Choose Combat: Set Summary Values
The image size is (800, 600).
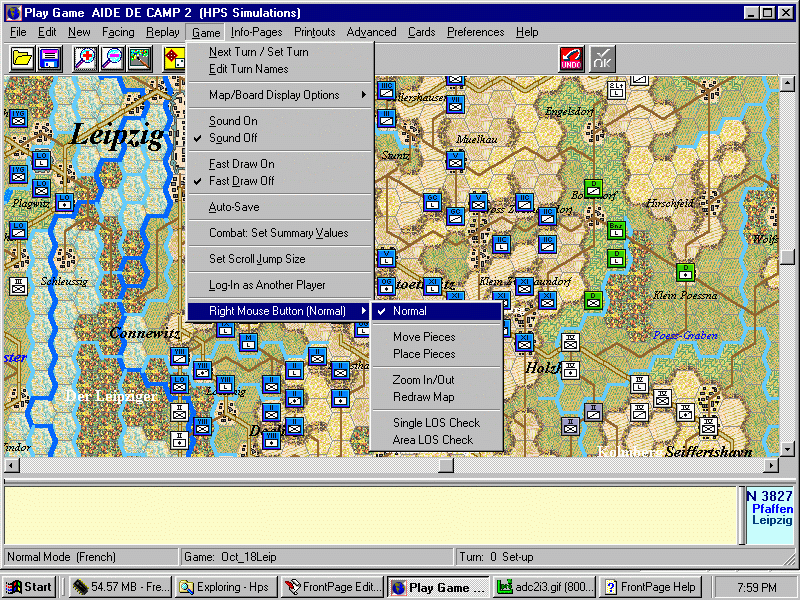coord(281,233)
